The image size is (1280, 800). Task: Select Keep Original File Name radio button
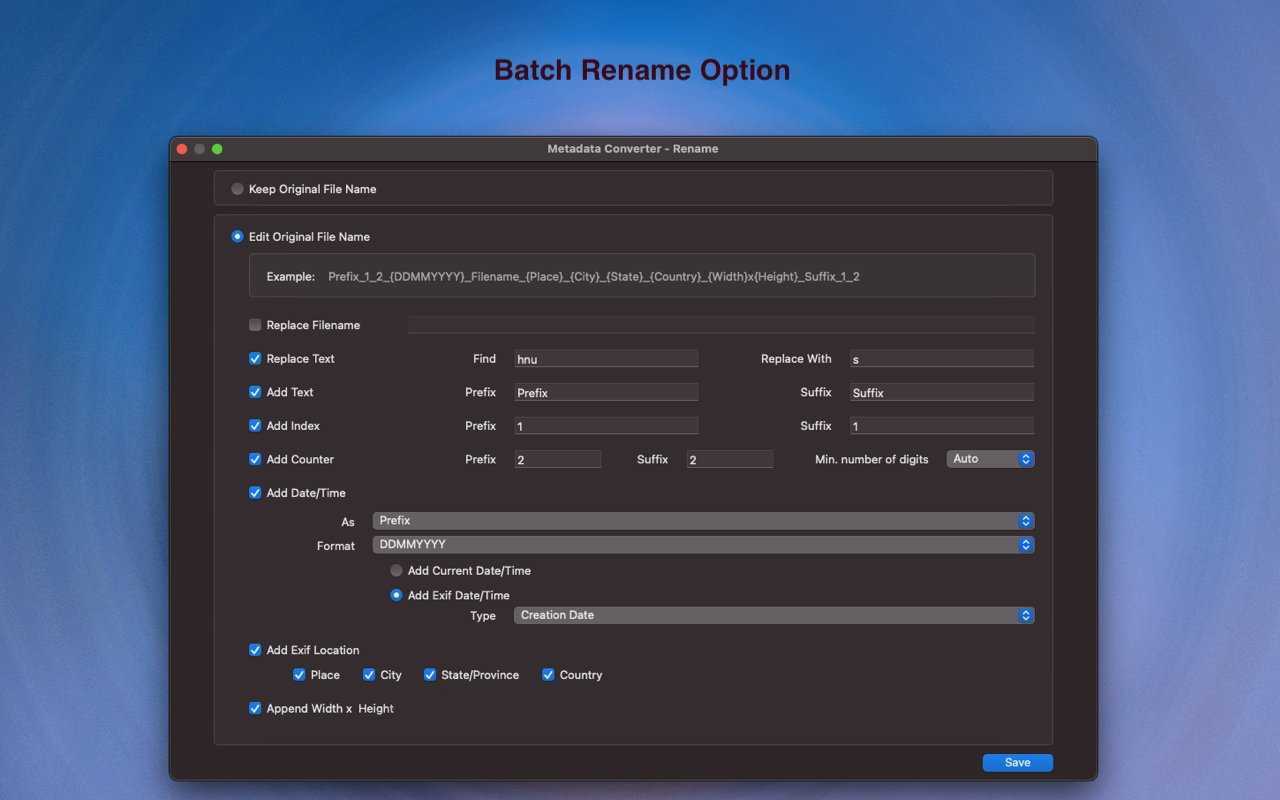pos(237,189)
